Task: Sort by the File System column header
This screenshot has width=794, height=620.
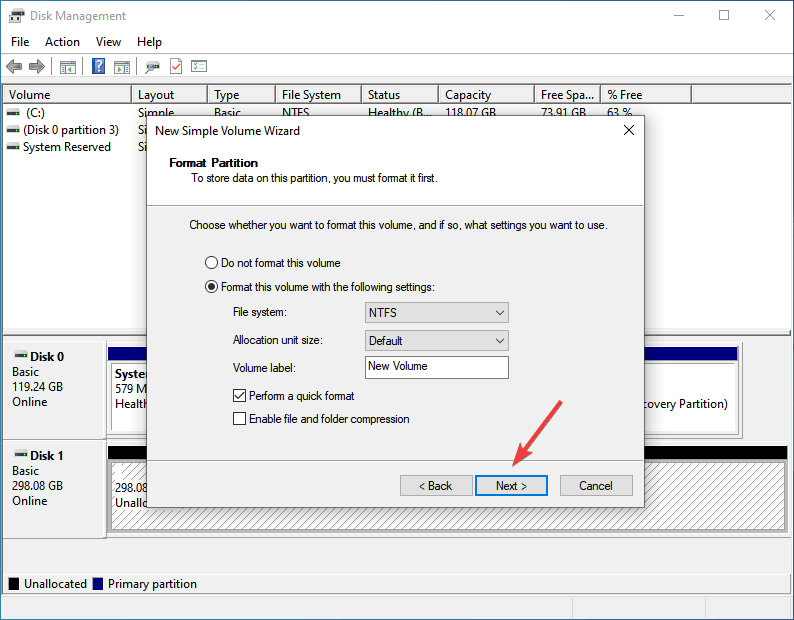Action: [x=319, y=95]
